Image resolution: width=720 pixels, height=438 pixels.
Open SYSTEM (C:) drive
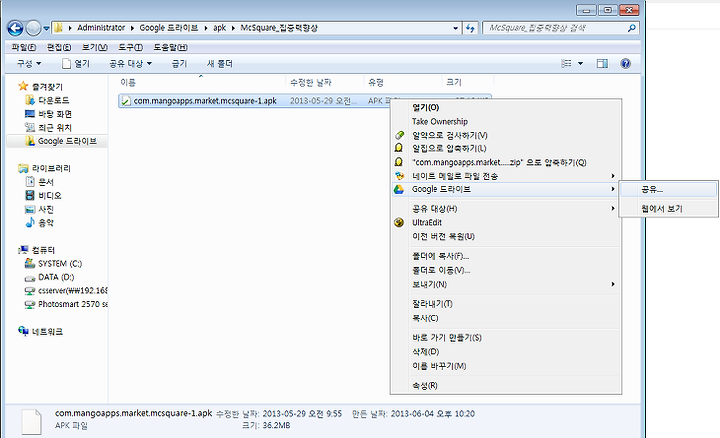click(x=53, y=264)
